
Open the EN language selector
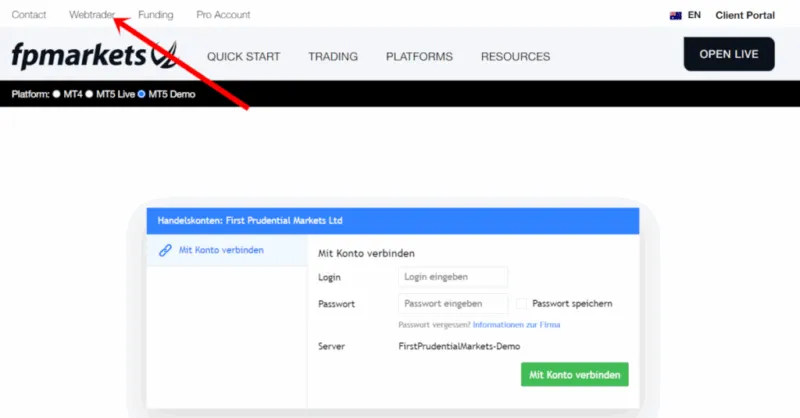point(694,15)
